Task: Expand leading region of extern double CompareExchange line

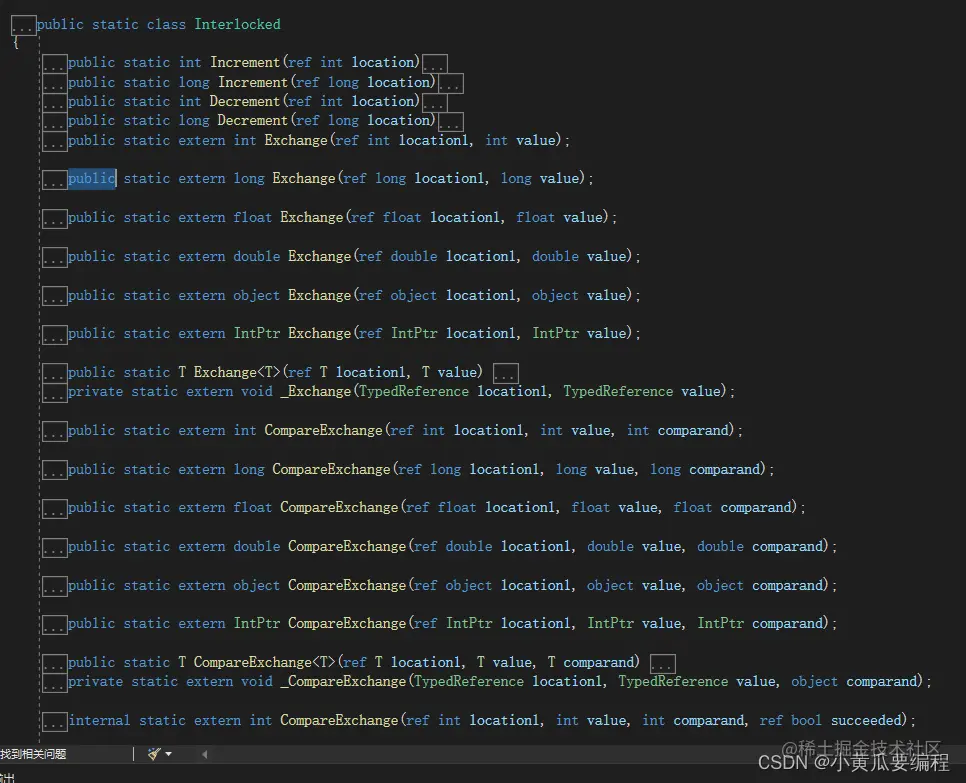Action: click(x=54, y=547)
